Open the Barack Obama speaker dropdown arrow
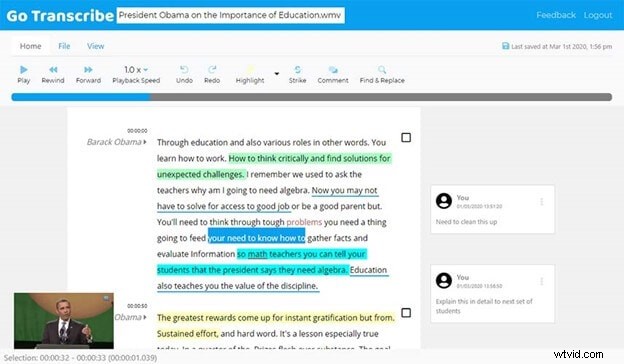The image size is (624, 364). (x=145, y=142)
